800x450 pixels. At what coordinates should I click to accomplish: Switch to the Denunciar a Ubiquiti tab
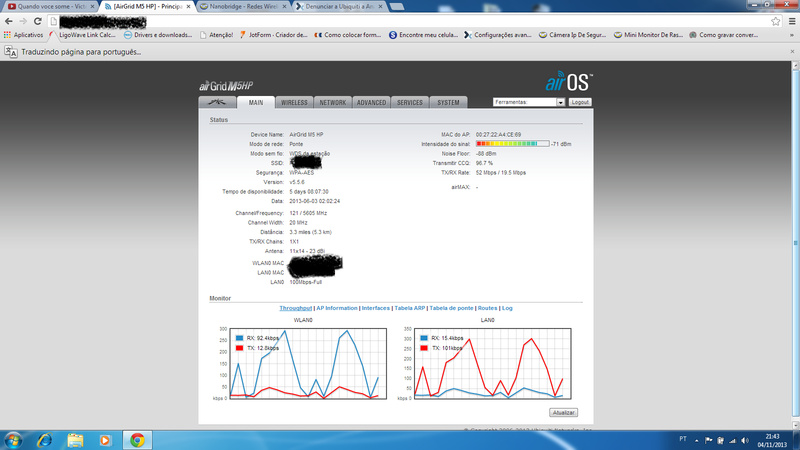(x=339, y=7)
